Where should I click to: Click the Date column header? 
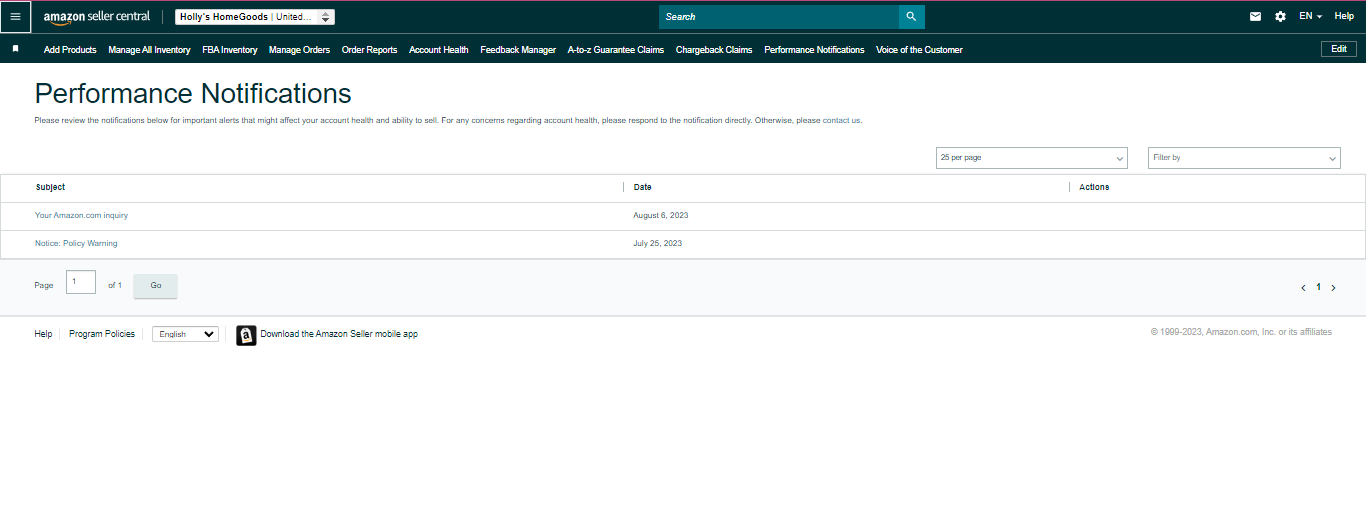(x=642, y=187)
